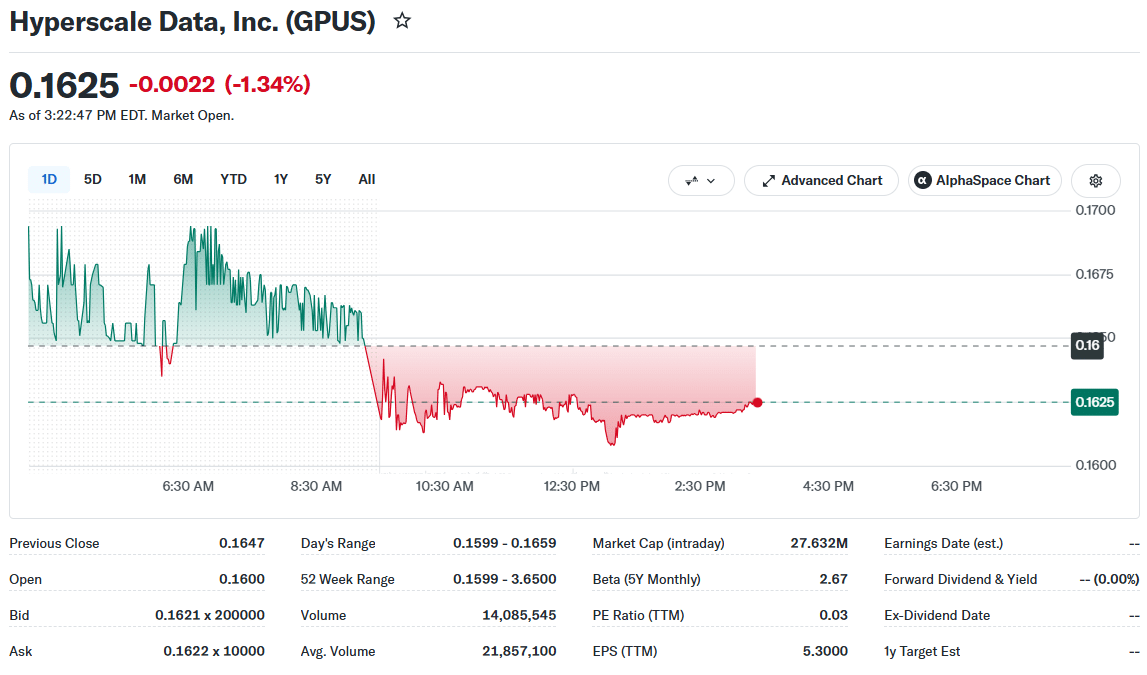Show year-to-date YTD chart

coord(233,179)
